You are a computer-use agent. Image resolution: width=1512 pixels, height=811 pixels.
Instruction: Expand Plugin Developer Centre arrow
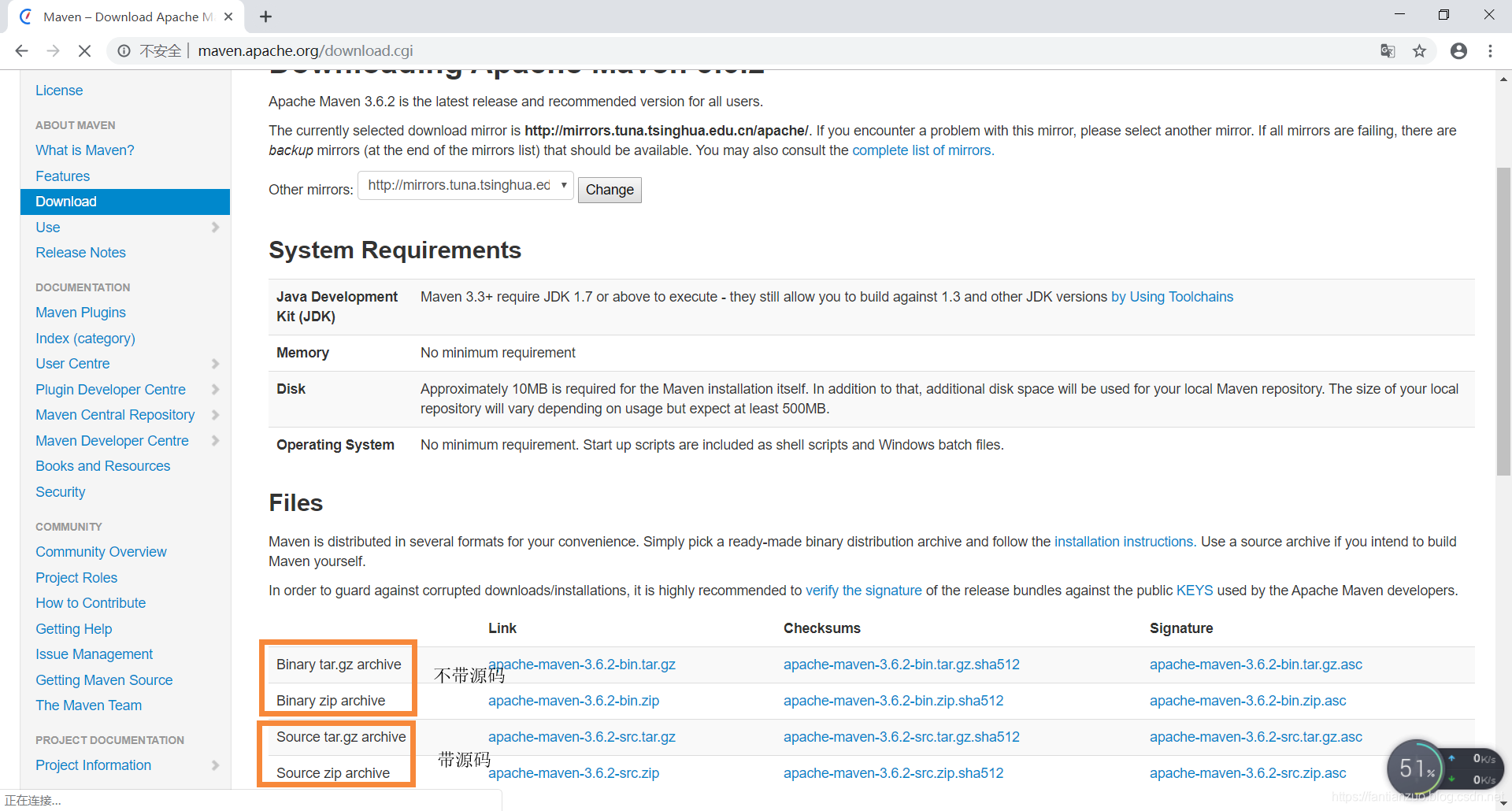pos(215,390)
